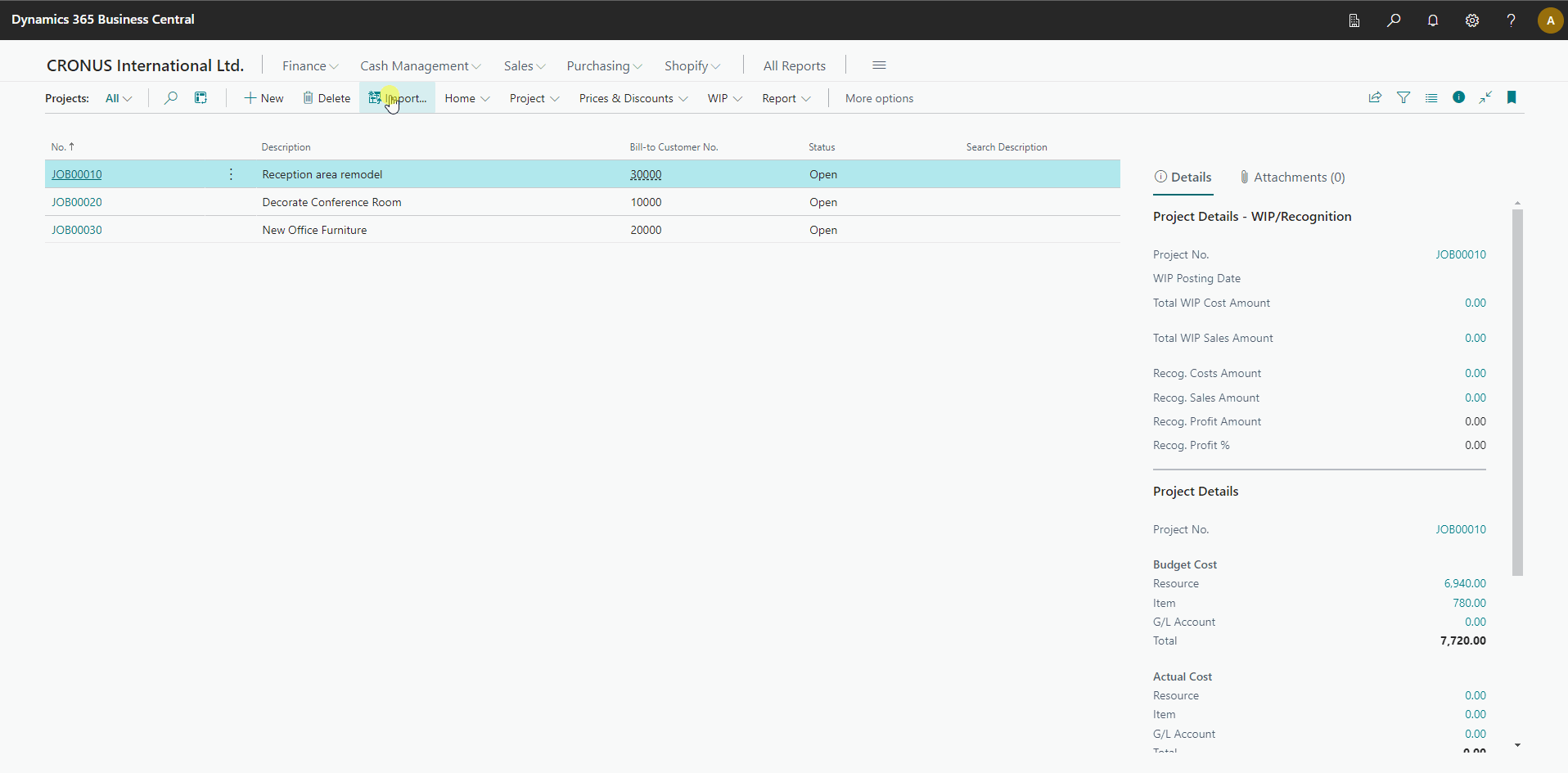Click the Tell Me search magnifier icon
The width and height of the screenshot is (1568, 773).
(x=1394, y=20)
